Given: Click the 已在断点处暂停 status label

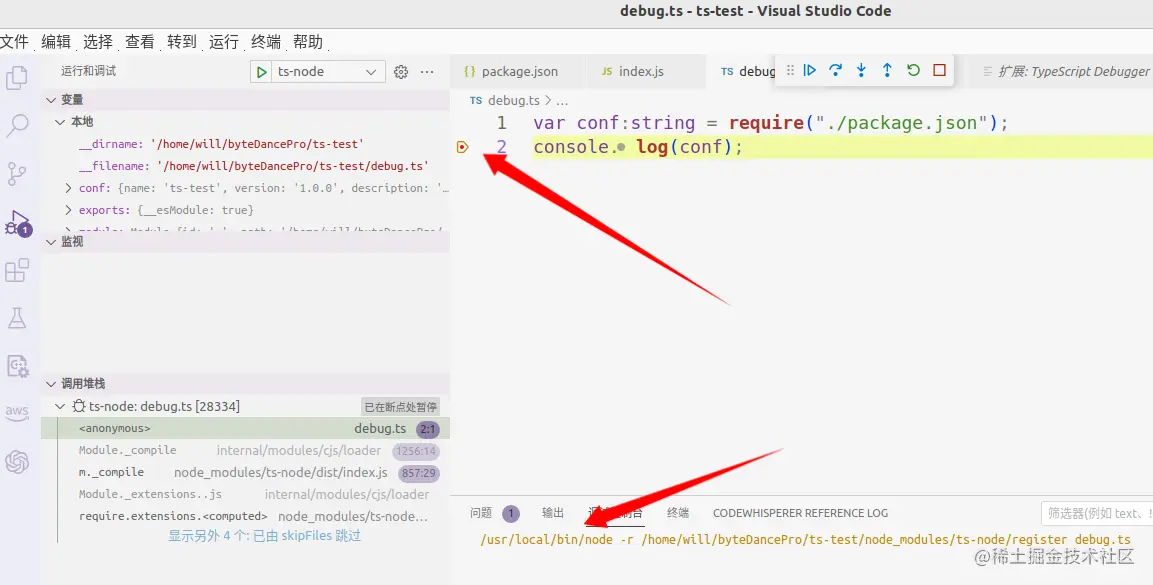Looking at the screenshot, I should point(401,406).
